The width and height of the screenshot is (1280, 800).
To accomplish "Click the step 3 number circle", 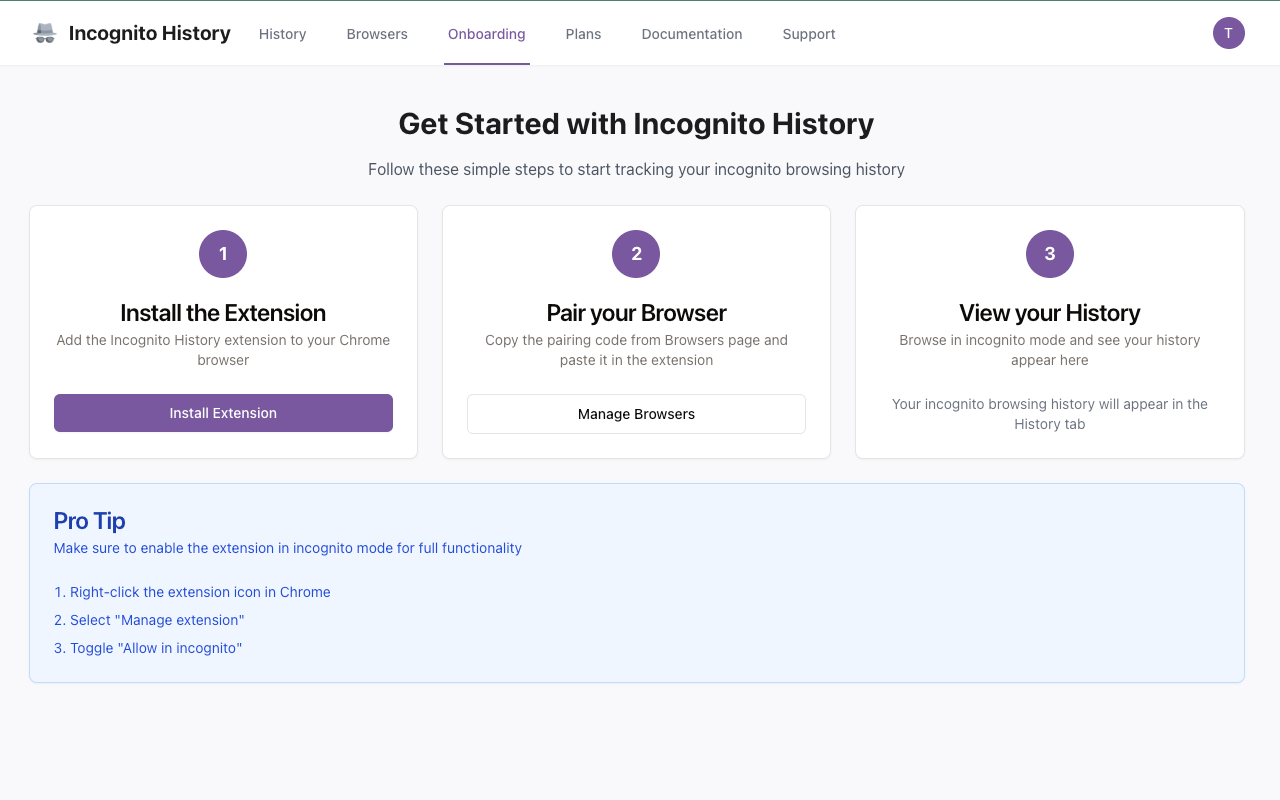I will 1050,254.
